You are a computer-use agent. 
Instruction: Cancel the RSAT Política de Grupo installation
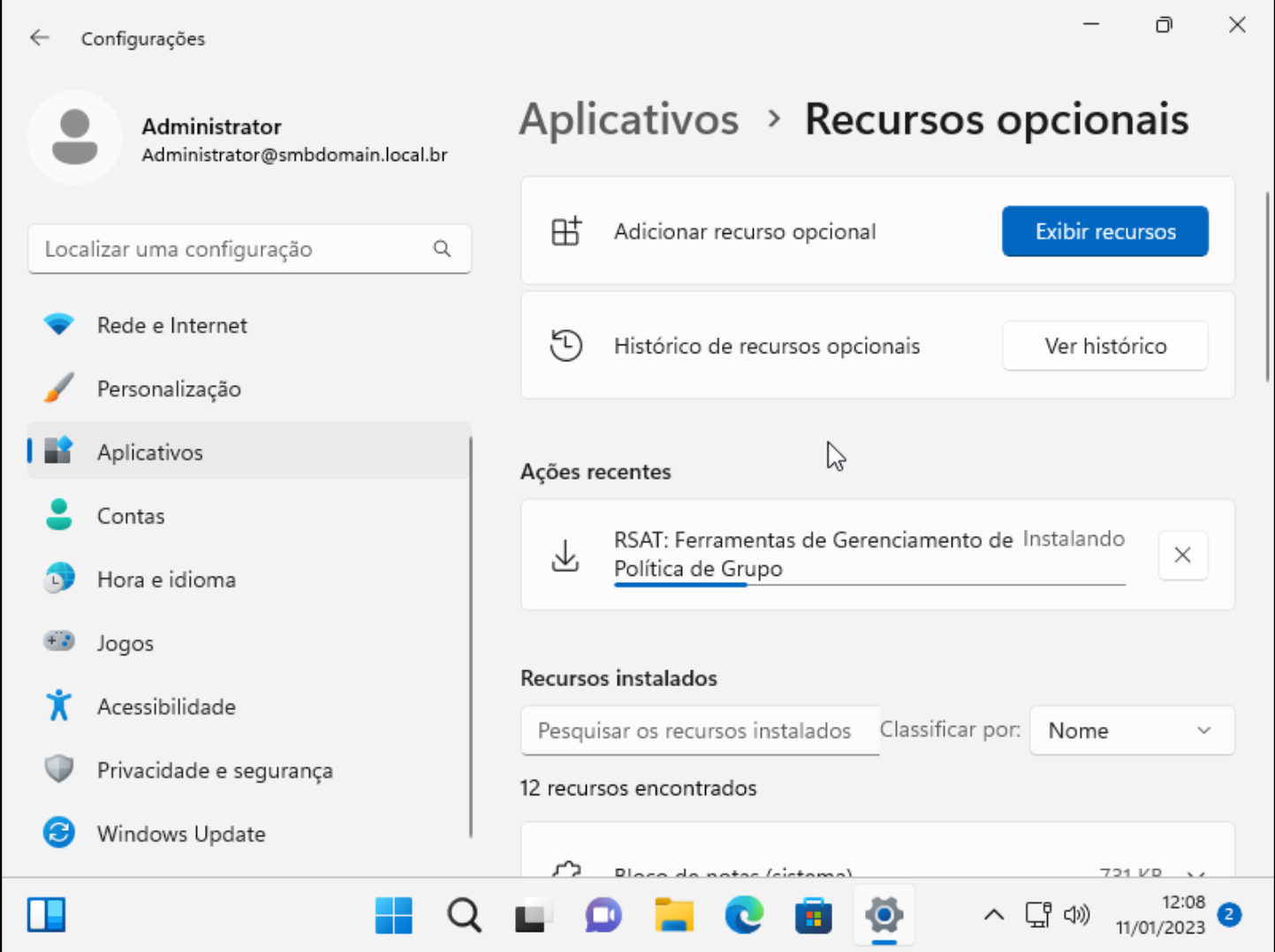pos(1182,555)
